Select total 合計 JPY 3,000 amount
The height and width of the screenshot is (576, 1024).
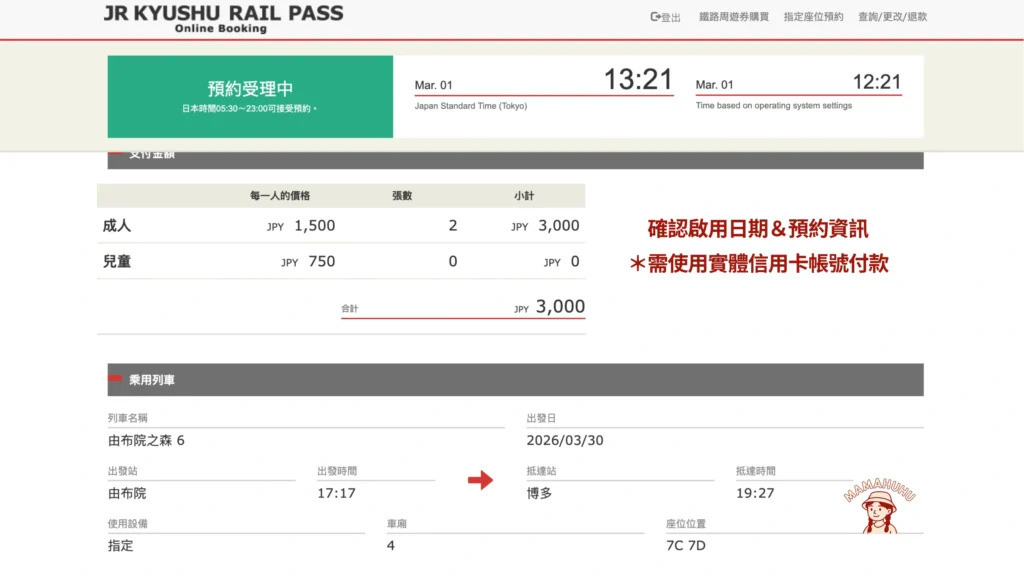pyautogui.click(x=549, y=307)
